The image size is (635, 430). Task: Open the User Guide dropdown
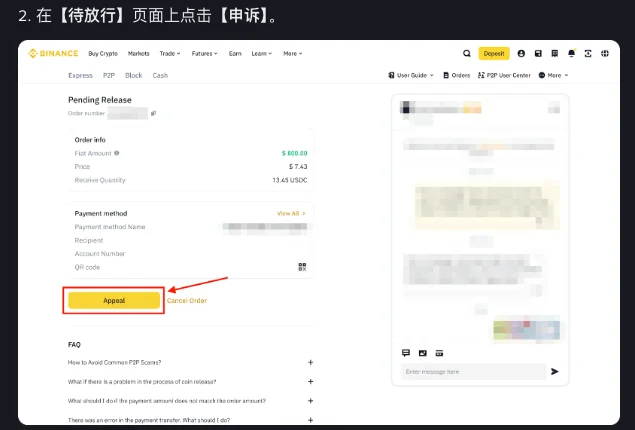pos(411,75)
